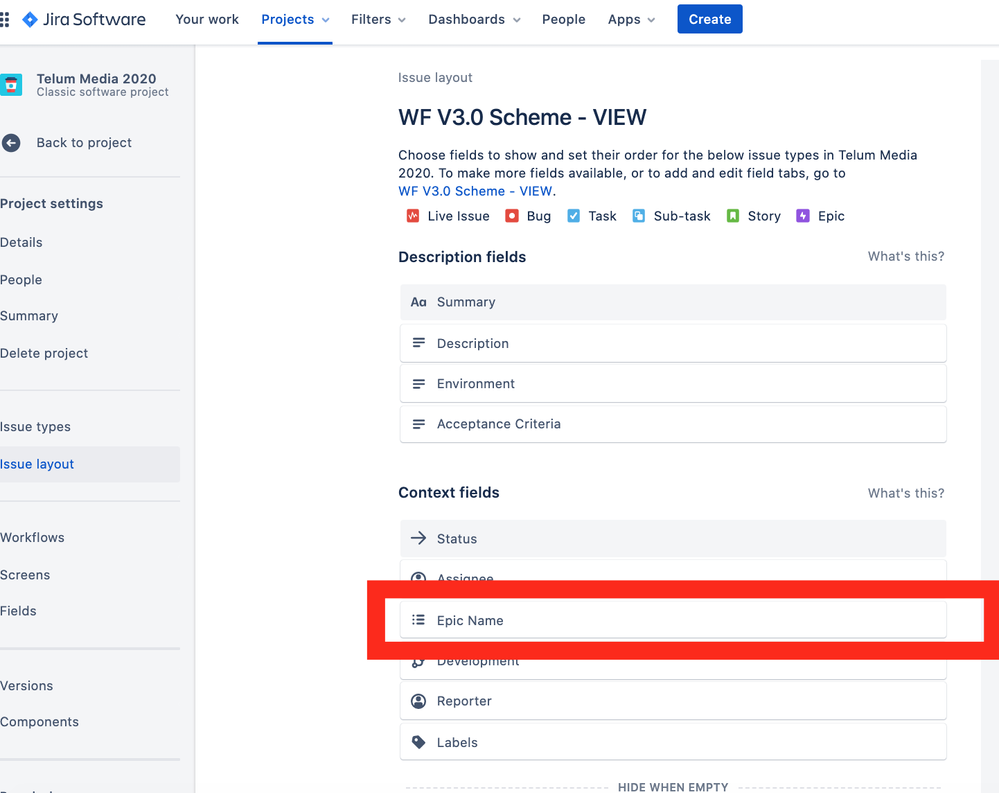Open Issue types settings
Viewport: 999px width, 793px height.
(x=35, y=427)
